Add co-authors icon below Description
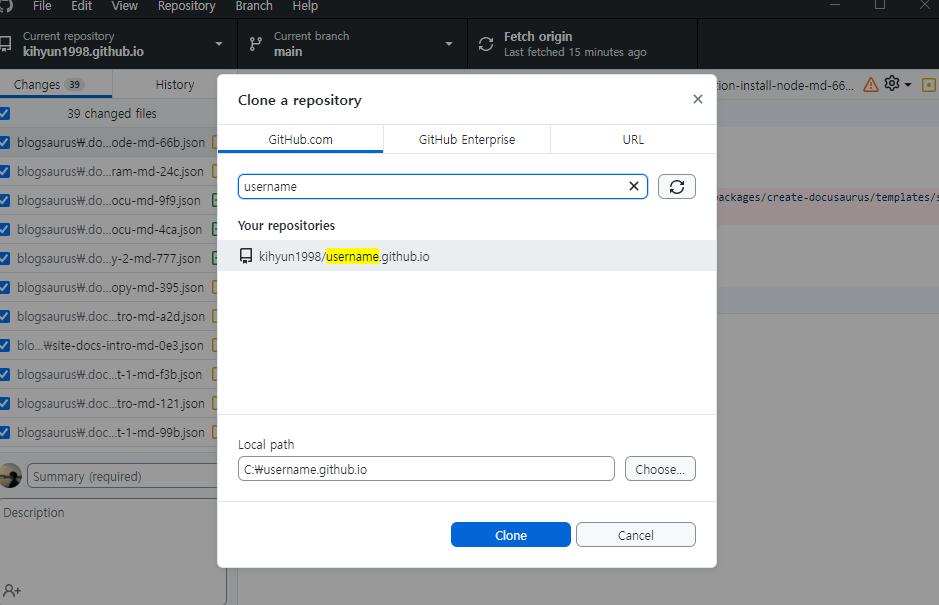Image resolution: width=939 pixels, height=605 pixels. point(12,591)
